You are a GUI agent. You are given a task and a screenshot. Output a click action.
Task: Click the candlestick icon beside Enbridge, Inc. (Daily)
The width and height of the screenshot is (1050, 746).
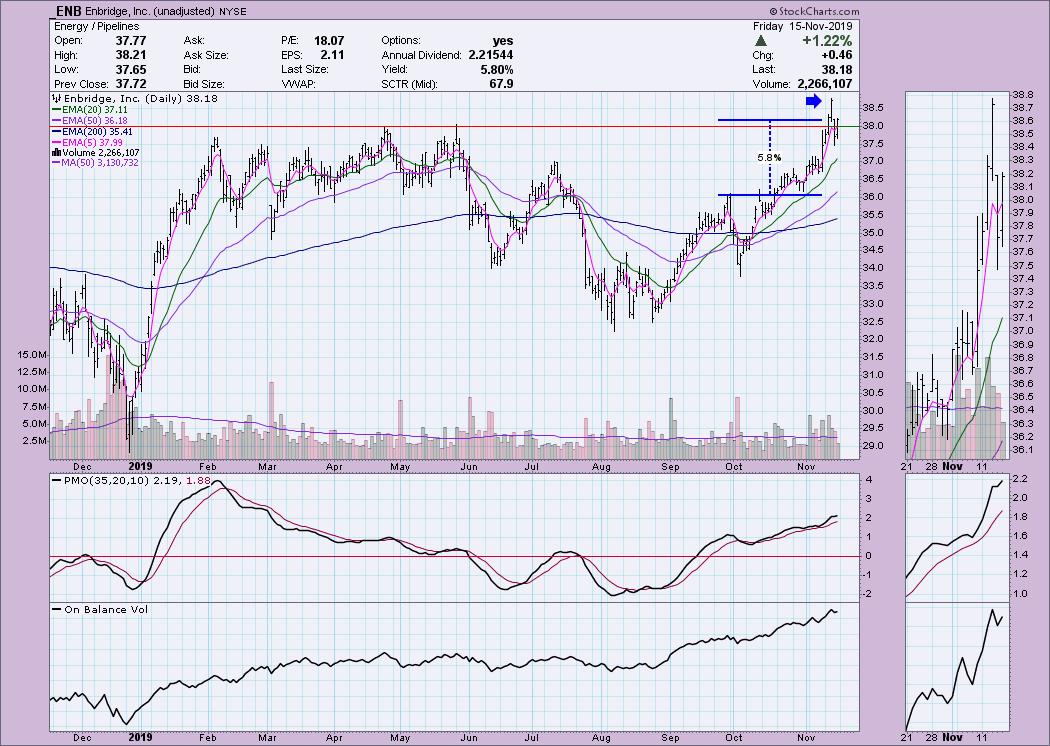[54, 99]
